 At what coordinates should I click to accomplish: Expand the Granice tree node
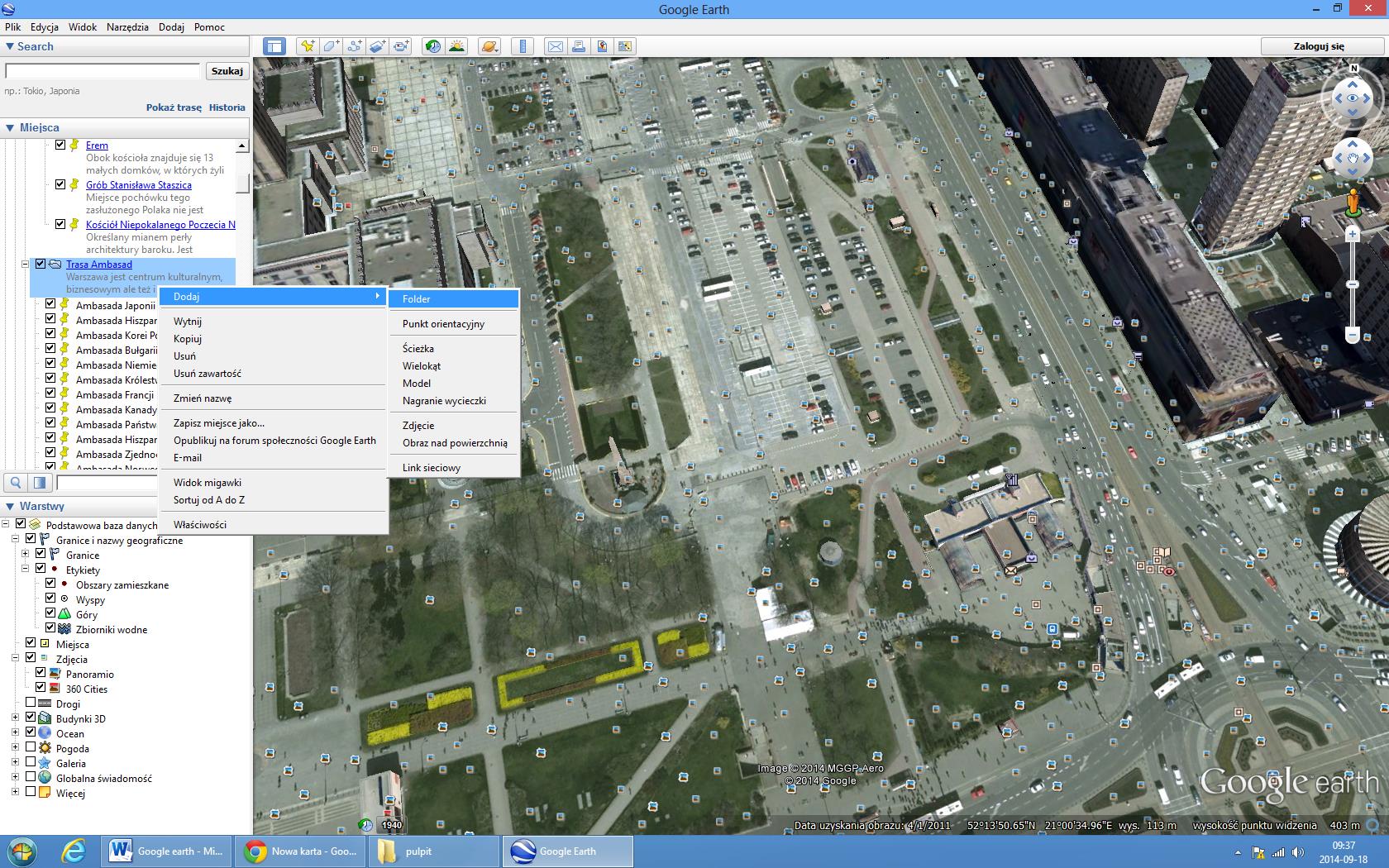point(26,554)
